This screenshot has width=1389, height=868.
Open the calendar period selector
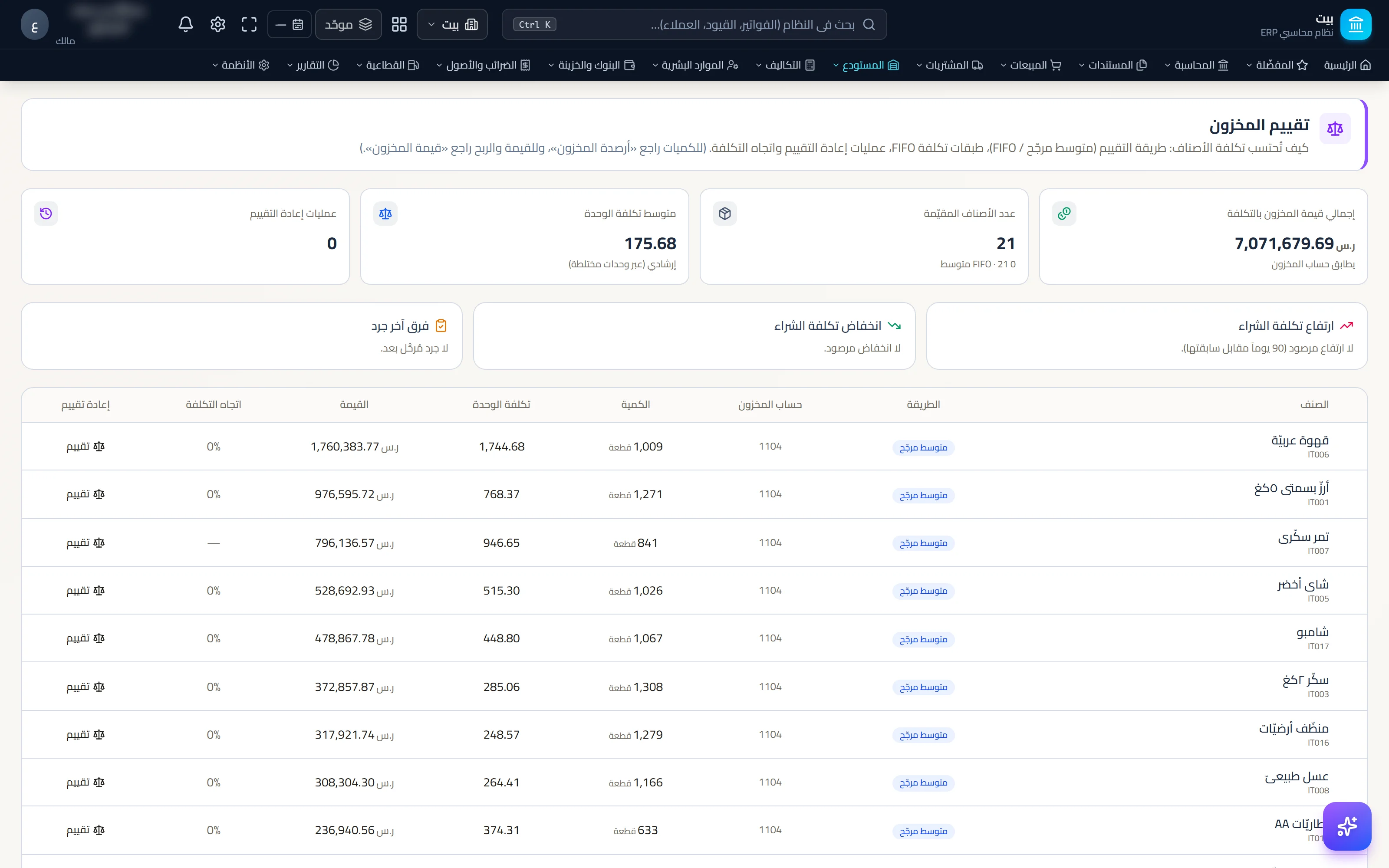289,24
